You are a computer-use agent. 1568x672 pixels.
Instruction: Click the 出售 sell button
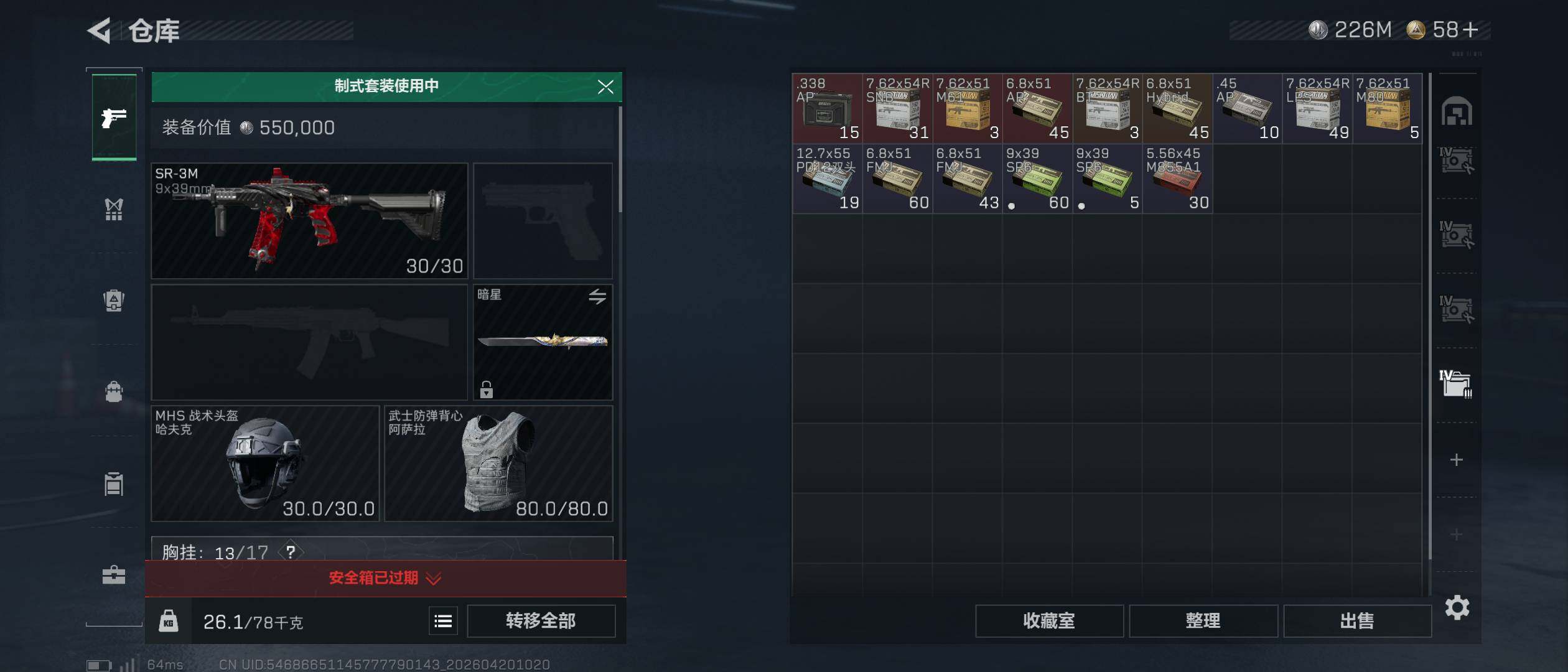pyautogui.click(x=1357, y=621)
